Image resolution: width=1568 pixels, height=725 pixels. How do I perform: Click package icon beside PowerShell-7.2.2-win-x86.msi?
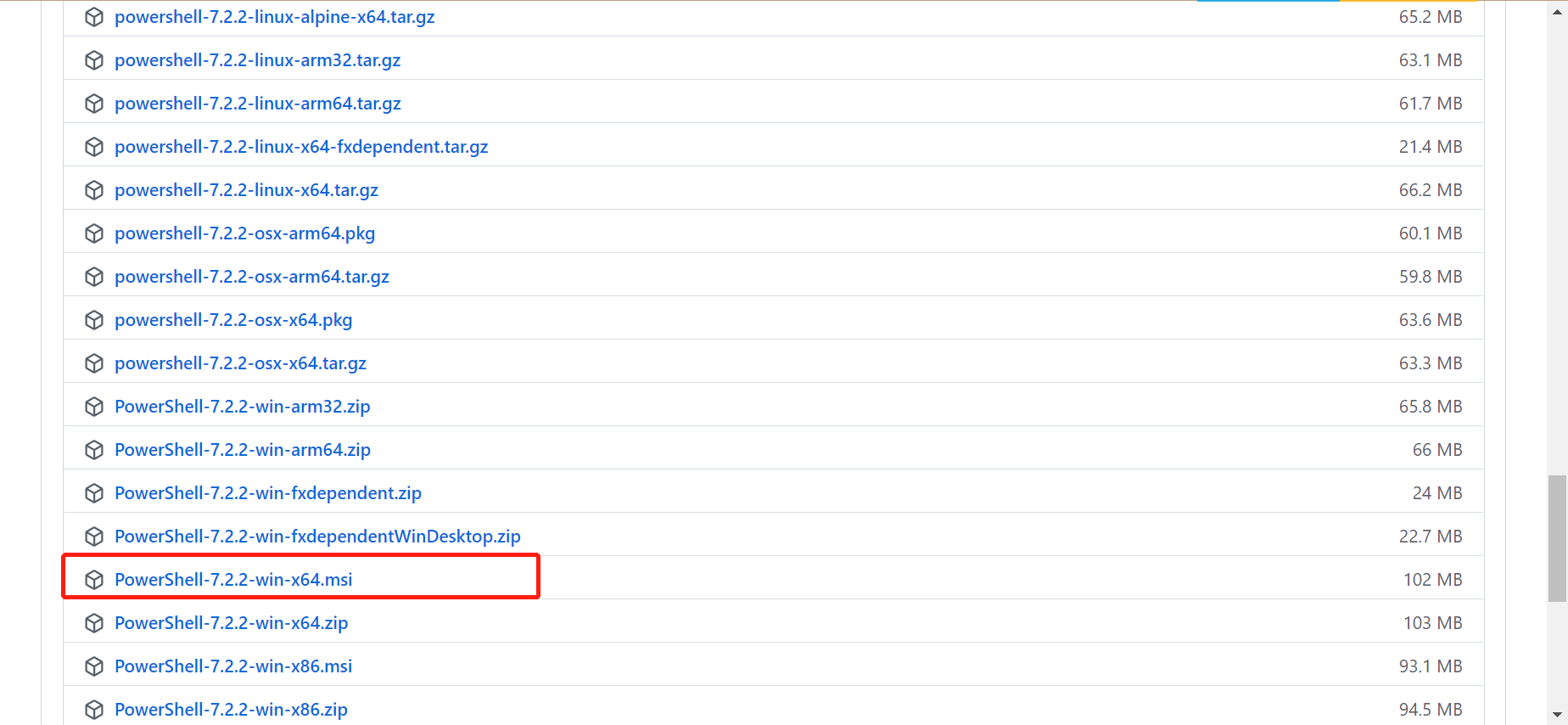coord(94,666)
